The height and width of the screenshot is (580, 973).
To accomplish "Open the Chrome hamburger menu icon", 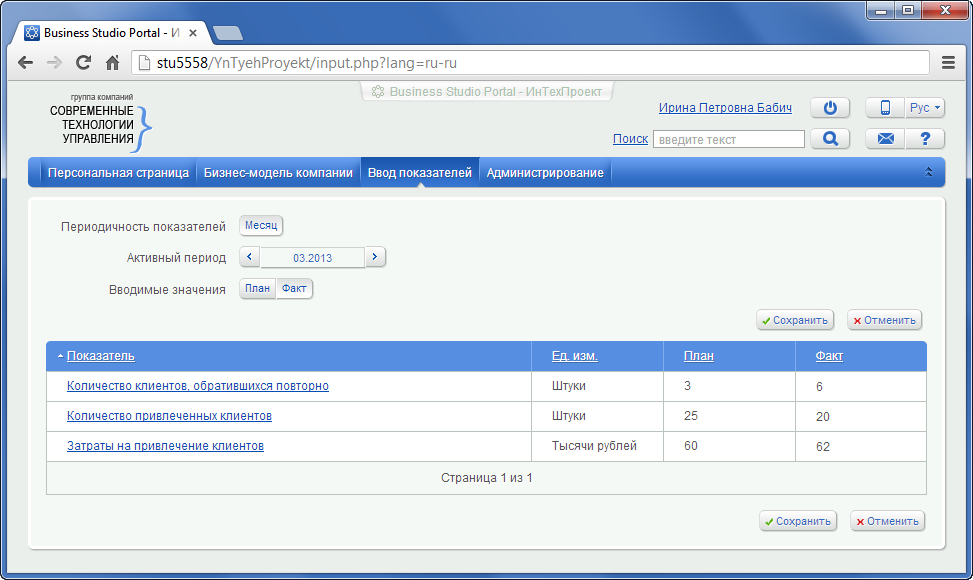I will coord(949,63).
